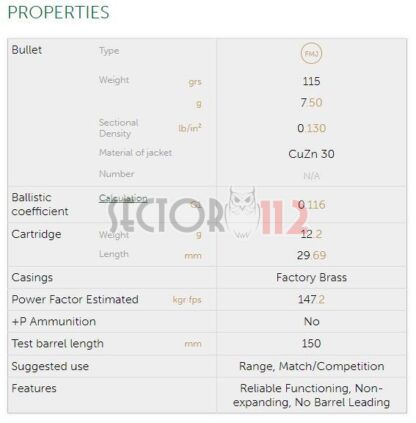This screenshot has height=423, width=416.
Task: Select the N/A value in Number row
Action: point(311,176)
